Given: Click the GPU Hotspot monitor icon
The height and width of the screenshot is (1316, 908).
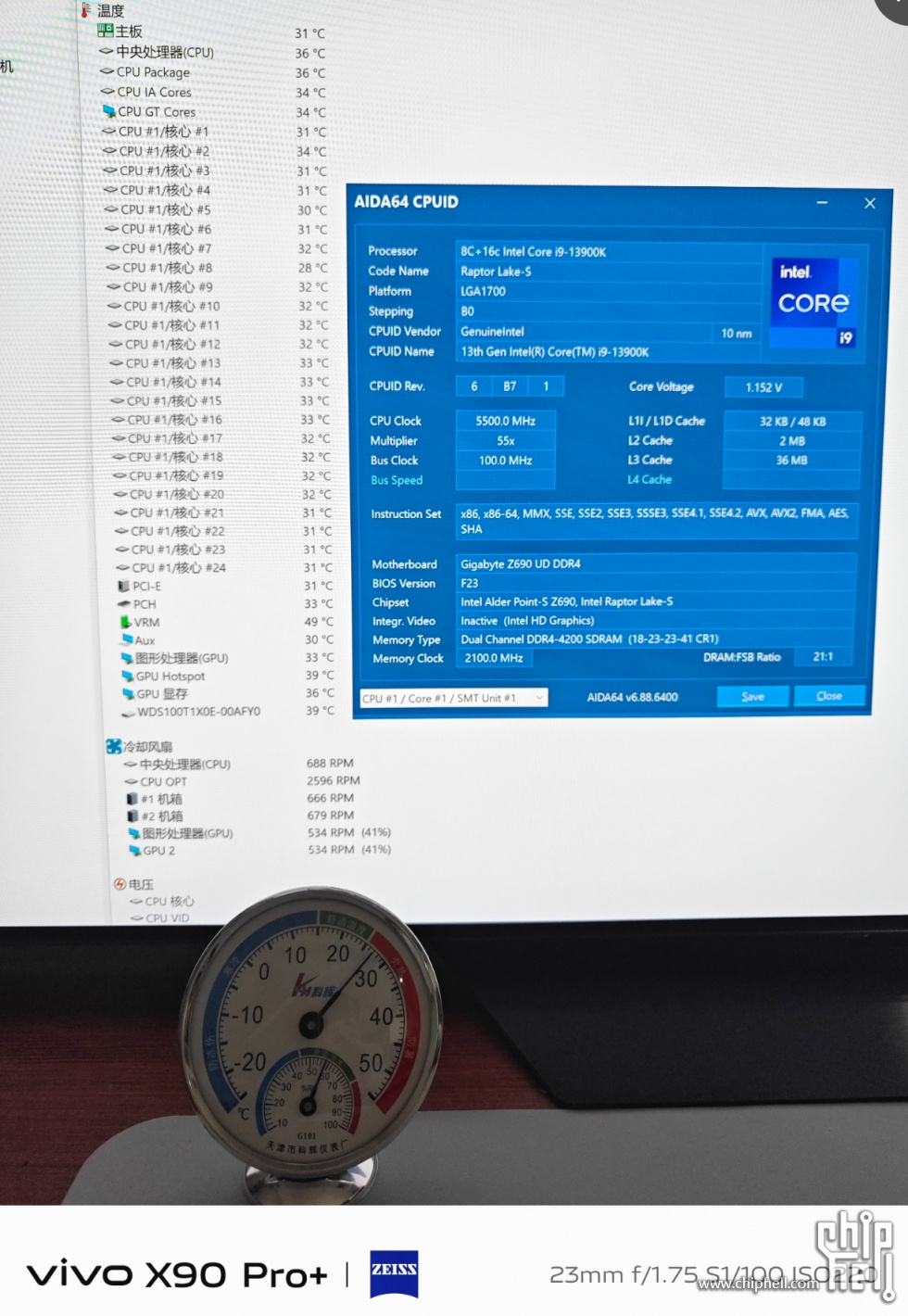Looking at the screenshot, I should (128, 676).
